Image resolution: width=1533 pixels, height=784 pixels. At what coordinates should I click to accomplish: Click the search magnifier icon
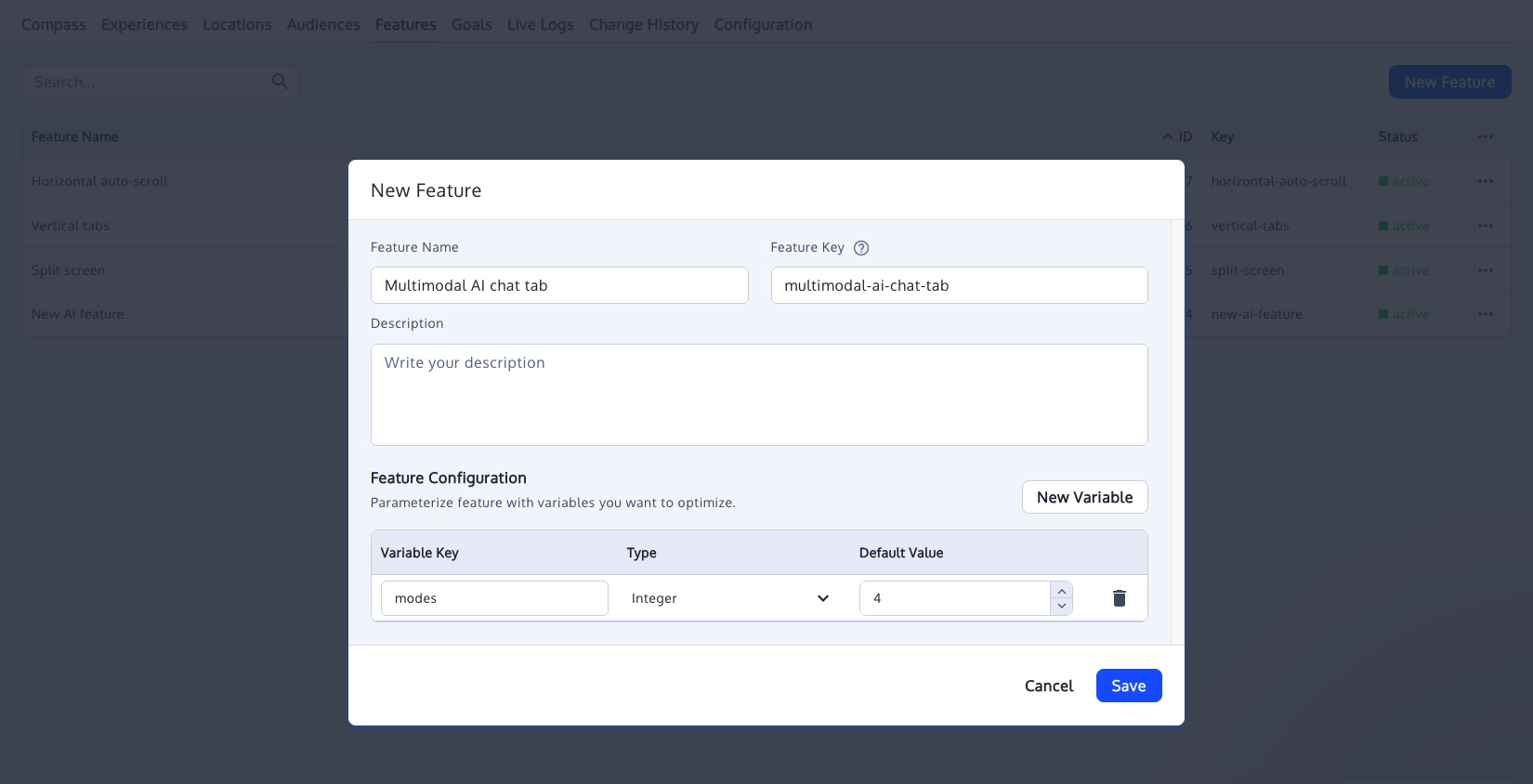coord(280,82)
